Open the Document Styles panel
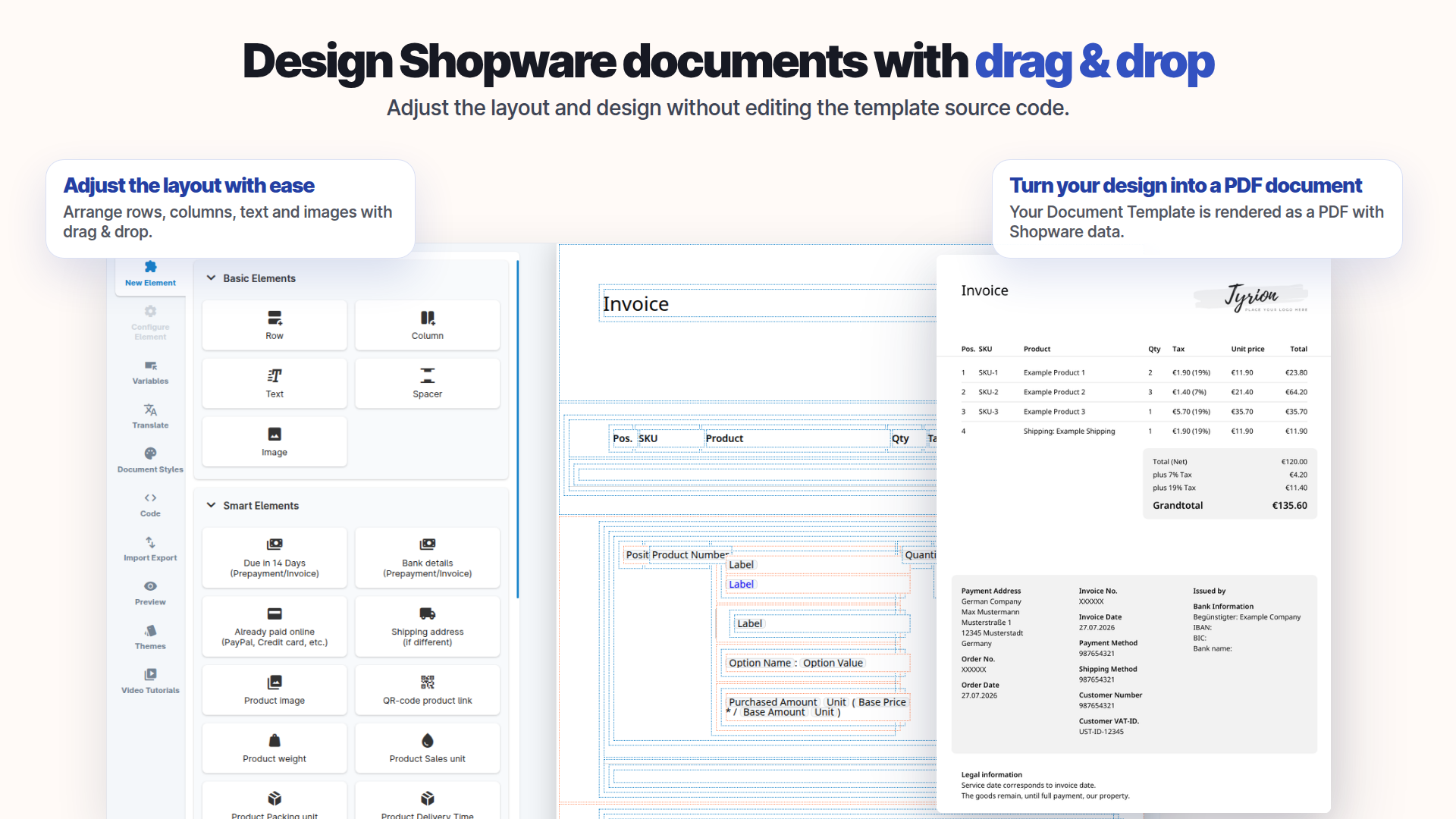Viewport: 1456px width, 819px height. point(150,460)
